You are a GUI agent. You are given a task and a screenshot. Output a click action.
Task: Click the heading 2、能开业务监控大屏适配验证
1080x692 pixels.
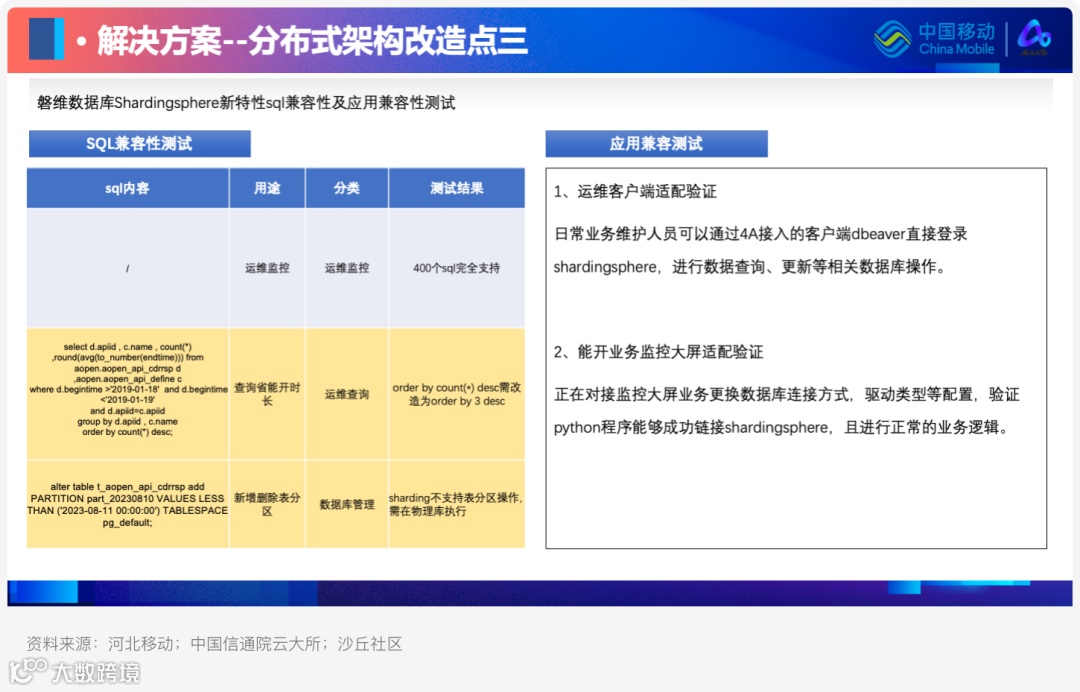pos(658,353)
